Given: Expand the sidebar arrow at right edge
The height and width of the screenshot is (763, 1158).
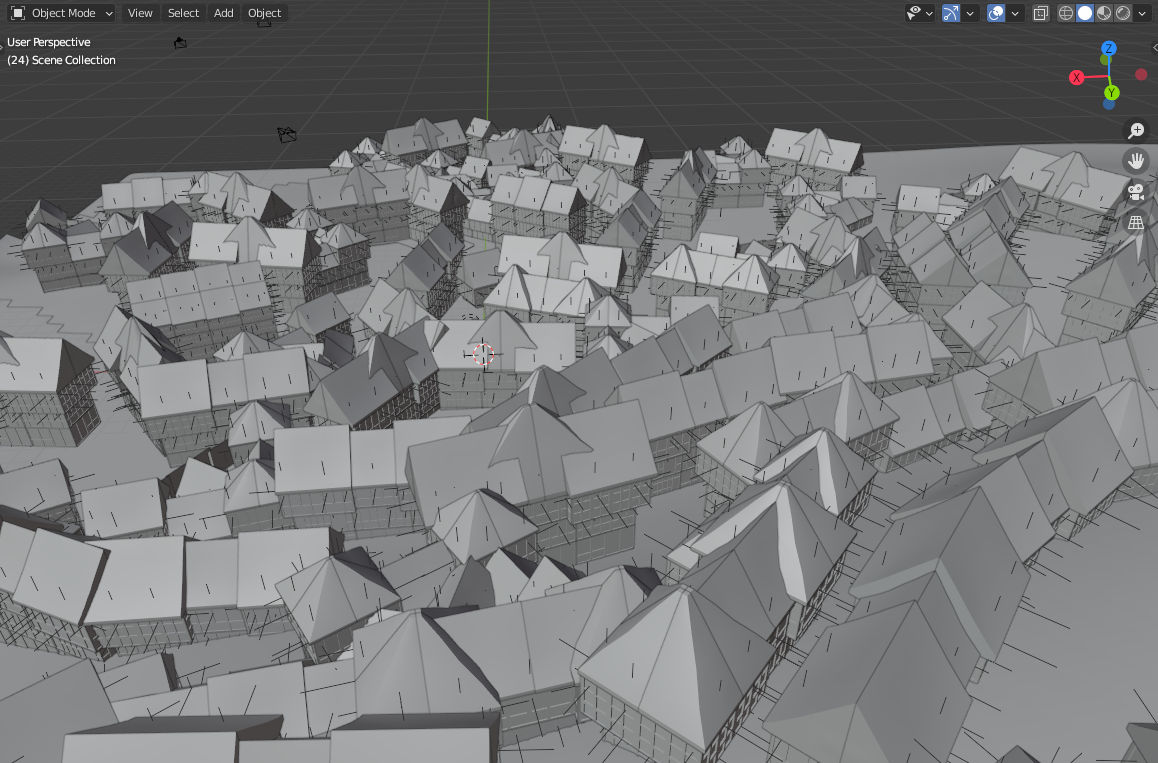Looking at the screenshot, I should tap(1154, 47).
